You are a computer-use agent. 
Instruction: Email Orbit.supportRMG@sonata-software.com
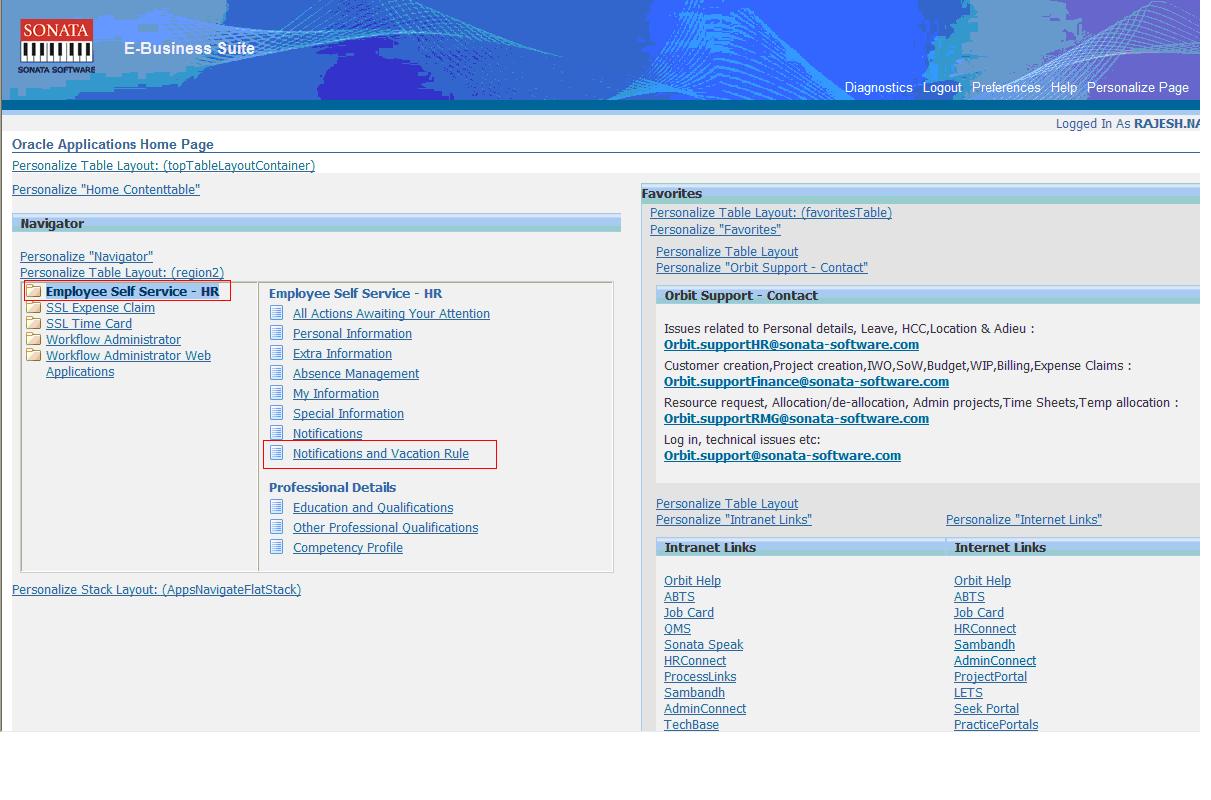pyautogui.click(x=796, y=419)
